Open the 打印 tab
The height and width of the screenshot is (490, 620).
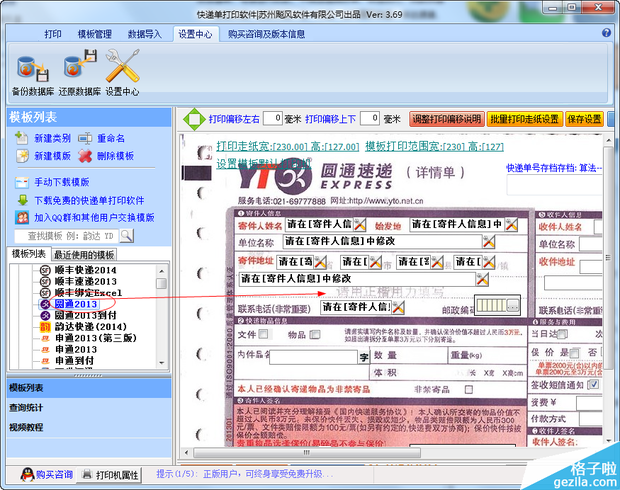point(53,34)
